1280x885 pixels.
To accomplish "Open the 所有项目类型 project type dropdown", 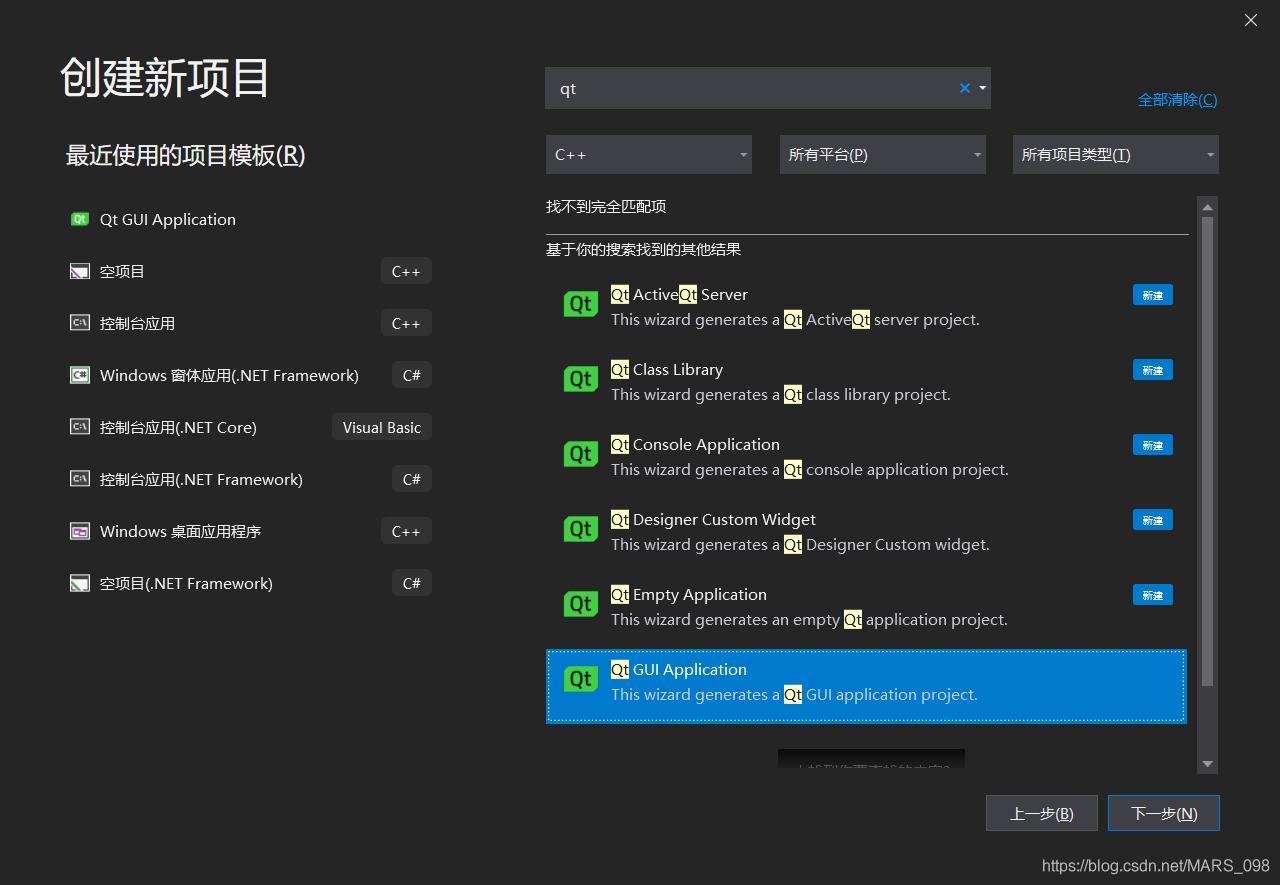I will click(x=1116, y=155).
